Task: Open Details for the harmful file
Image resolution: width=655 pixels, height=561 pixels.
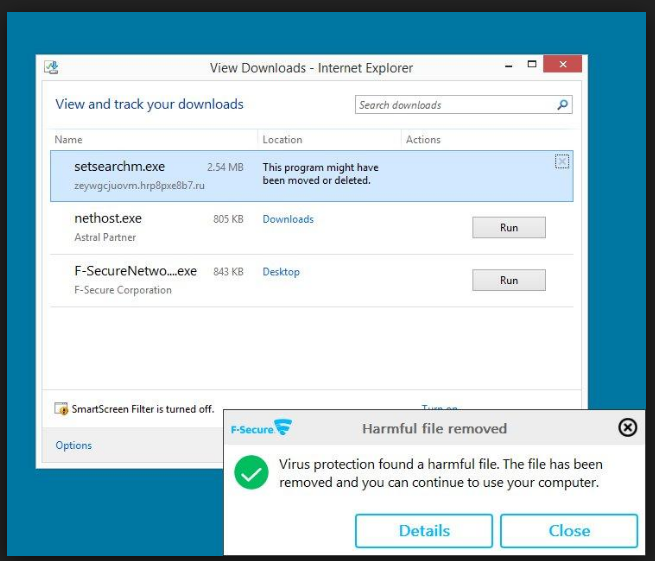Action: (x=424, y=531)
